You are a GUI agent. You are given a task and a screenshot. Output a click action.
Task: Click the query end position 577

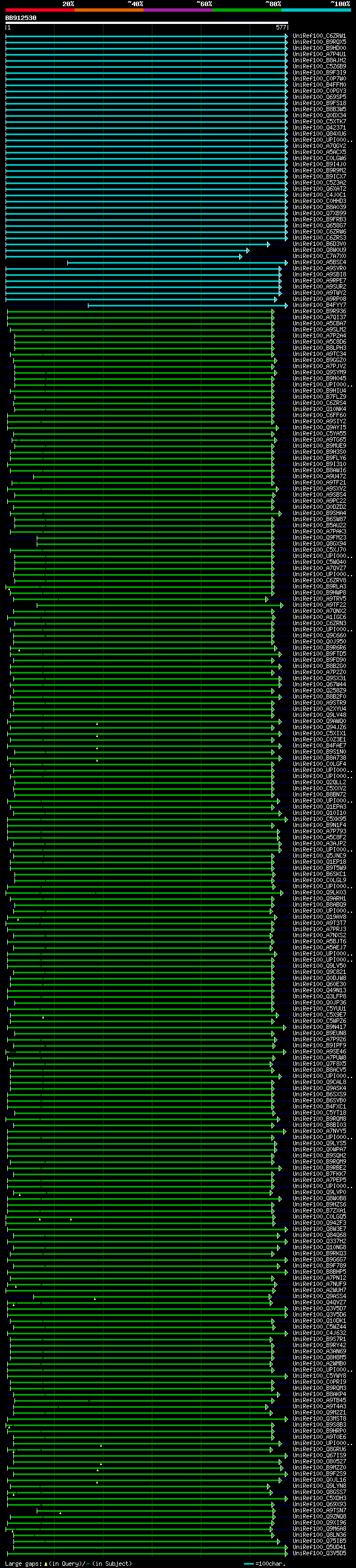coord(280,27)
